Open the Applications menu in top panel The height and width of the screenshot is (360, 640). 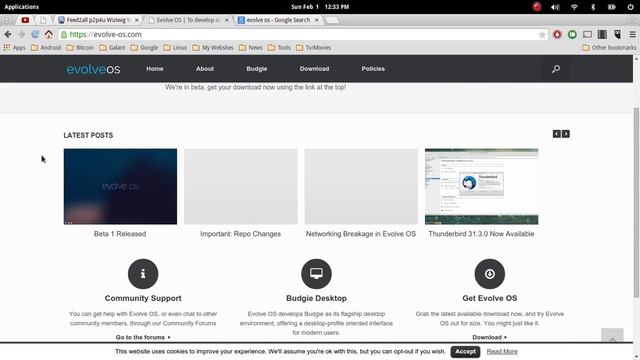click(x=22, y=7)
